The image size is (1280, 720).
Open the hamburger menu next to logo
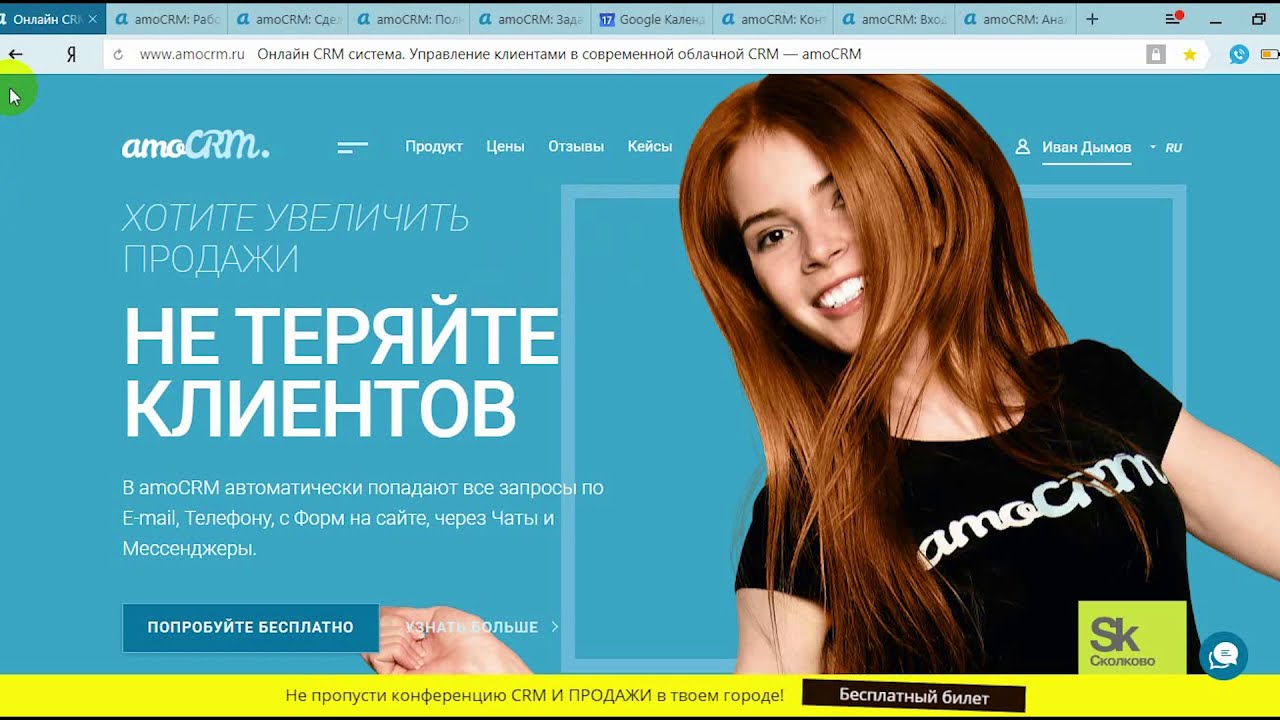coord(353,147)
